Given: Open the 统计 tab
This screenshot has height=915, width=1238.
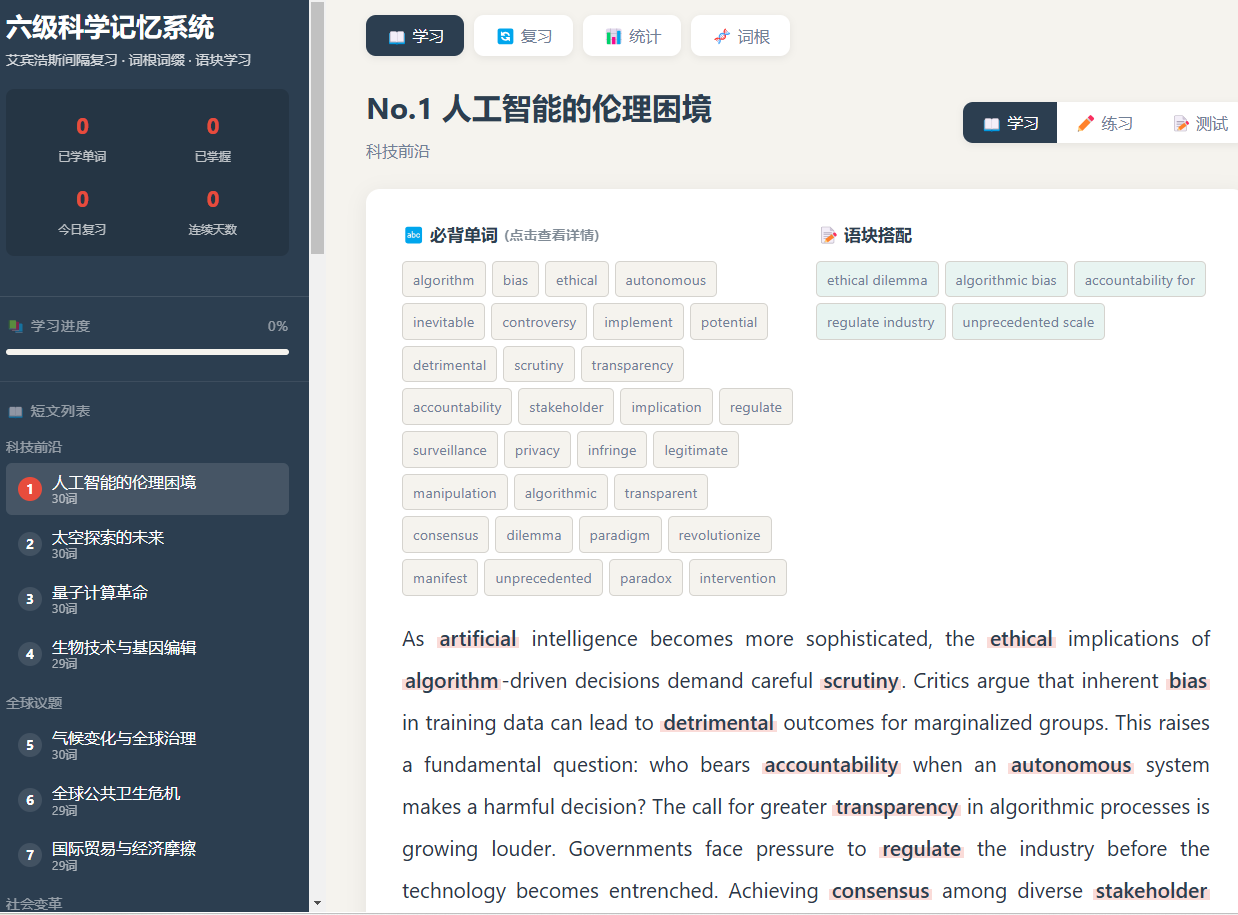Looking at the screenshot, I should [632, 36].
